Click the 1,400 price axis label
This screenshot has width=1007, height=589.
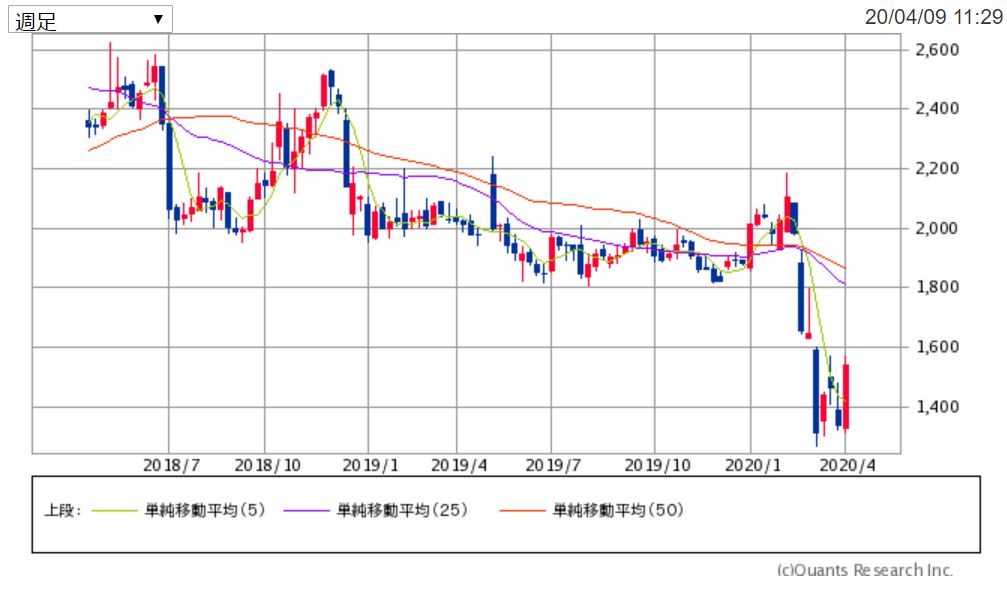(x=937, y=407)
